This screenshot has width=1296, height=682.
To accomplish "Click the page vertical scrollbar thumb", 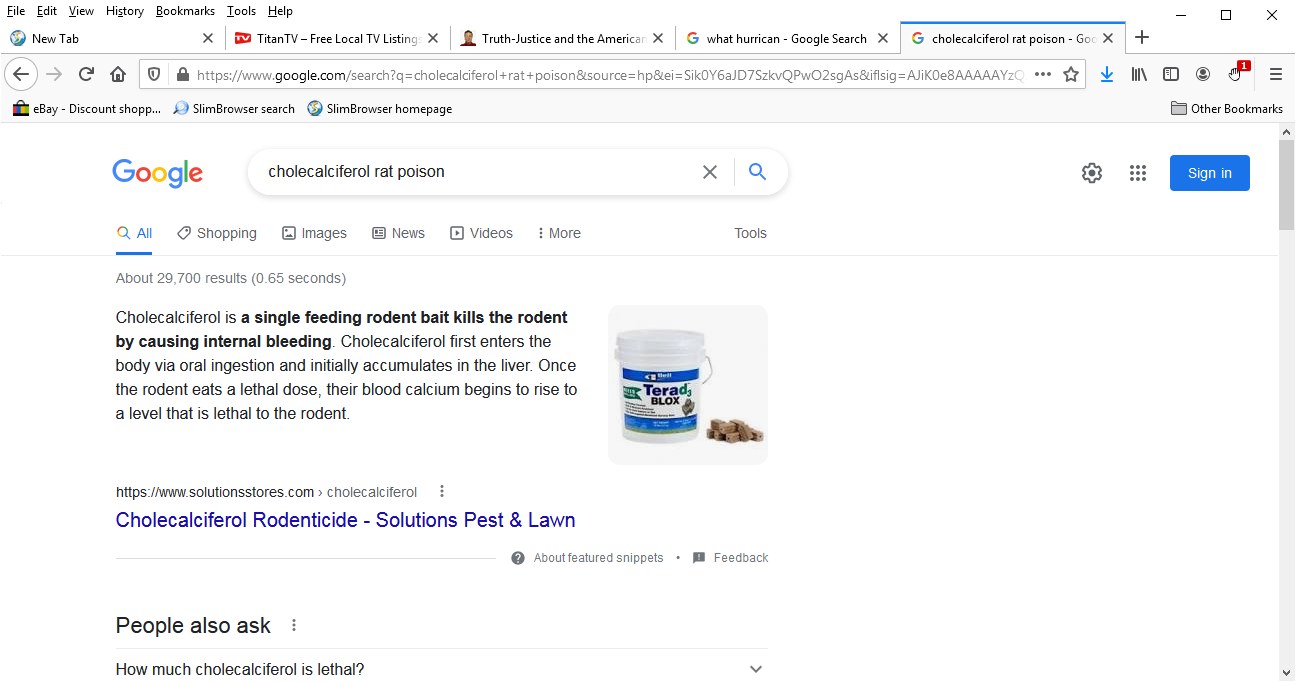I will click(x=1286, y=185).
